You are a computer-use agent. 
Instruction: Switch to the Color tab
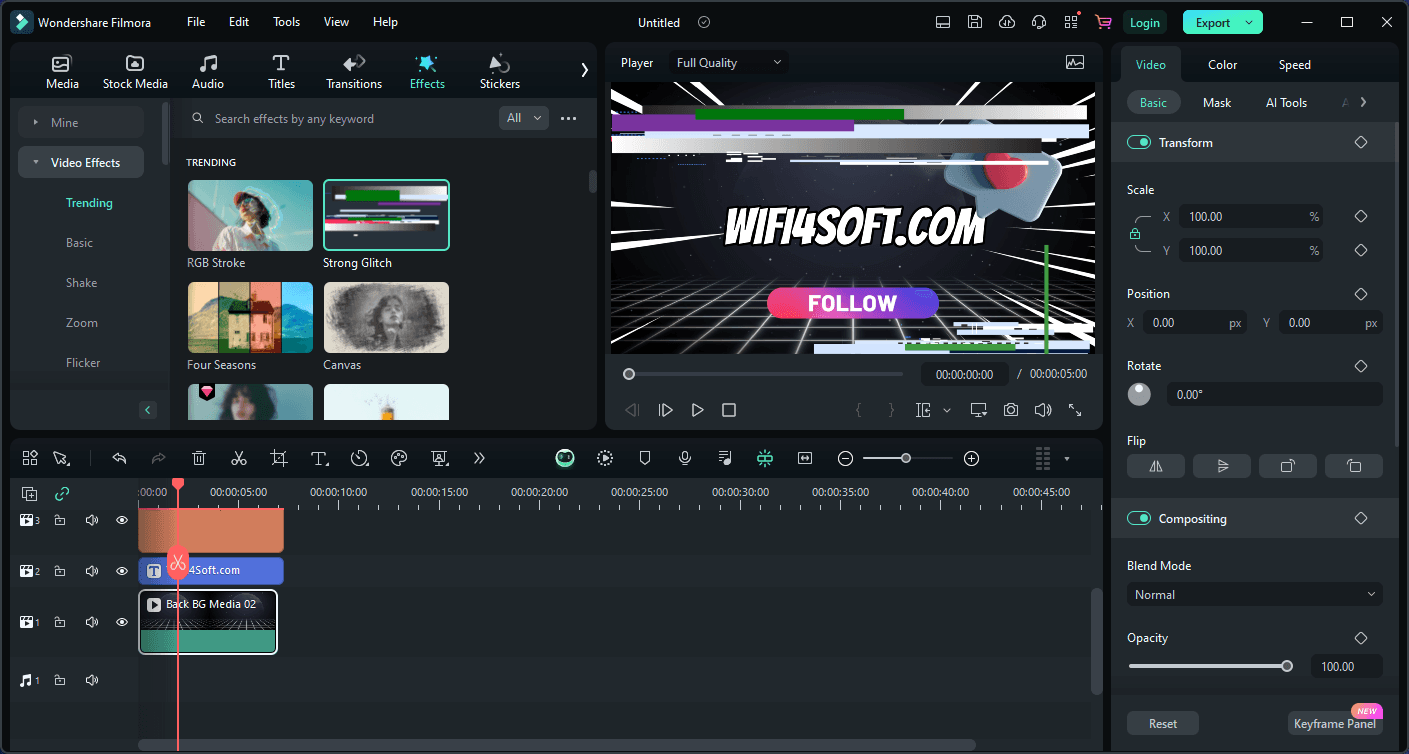click(1222, 65)
